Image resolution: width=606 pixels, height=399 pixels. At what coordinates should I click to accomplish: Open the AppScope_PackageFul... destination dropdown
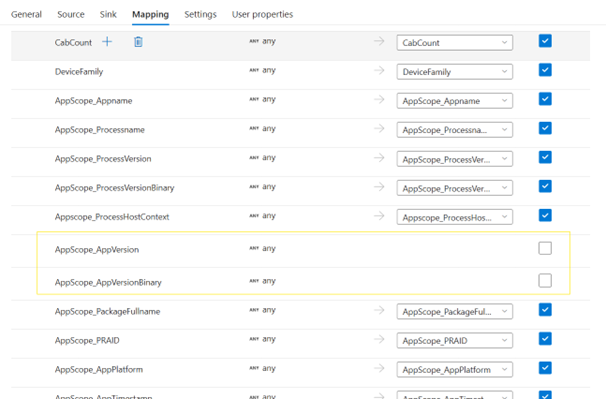[x=454, y=312]
